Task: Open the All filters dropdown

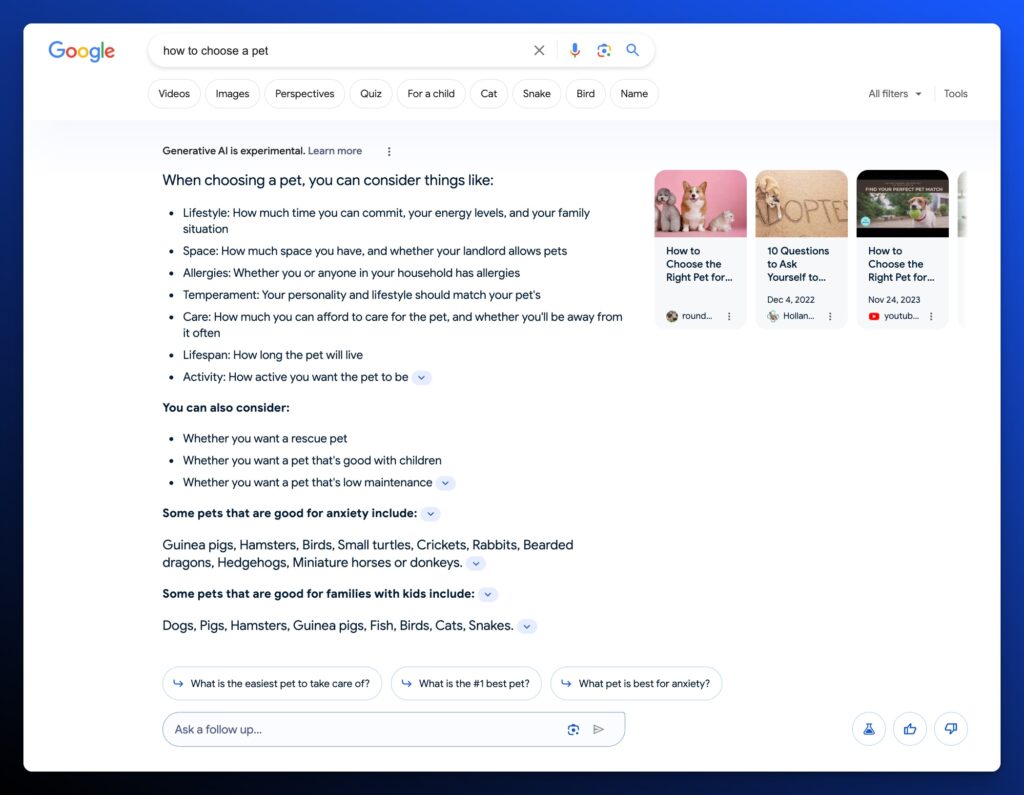Action: [895, 94]
